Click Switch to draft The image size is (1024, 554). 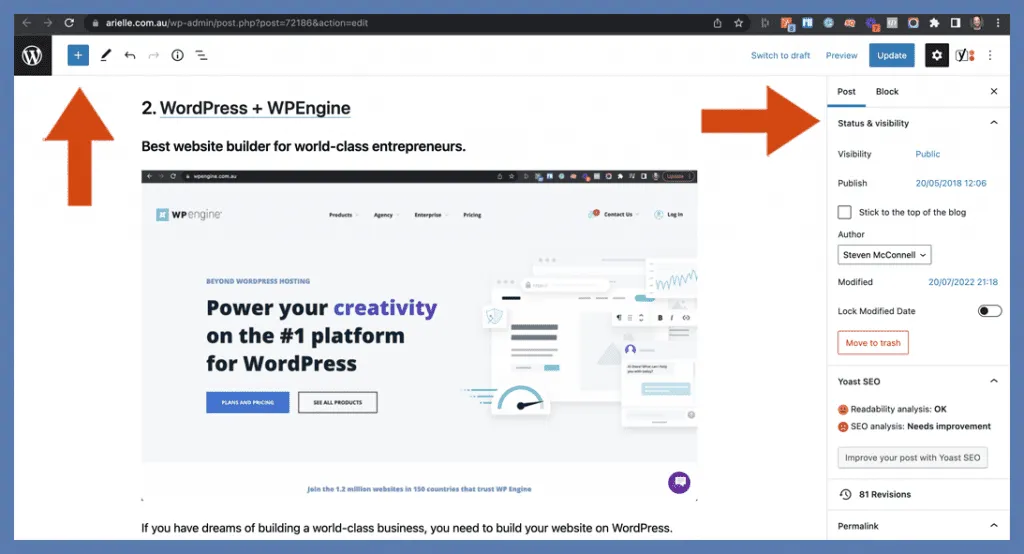(780, 56)
